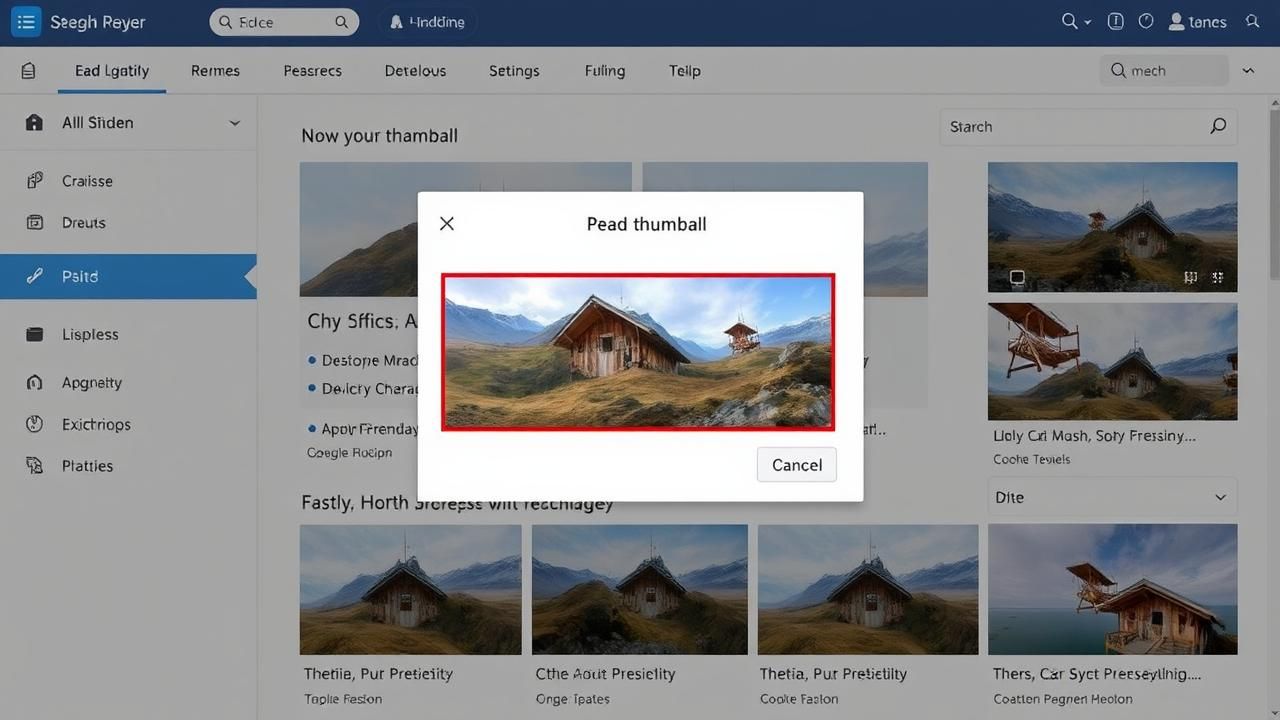Viewport: 1280px width, 720px height.
Task: Click the Cancel button in the dialog
Action: pyautogui.click(x=796, y=465)
